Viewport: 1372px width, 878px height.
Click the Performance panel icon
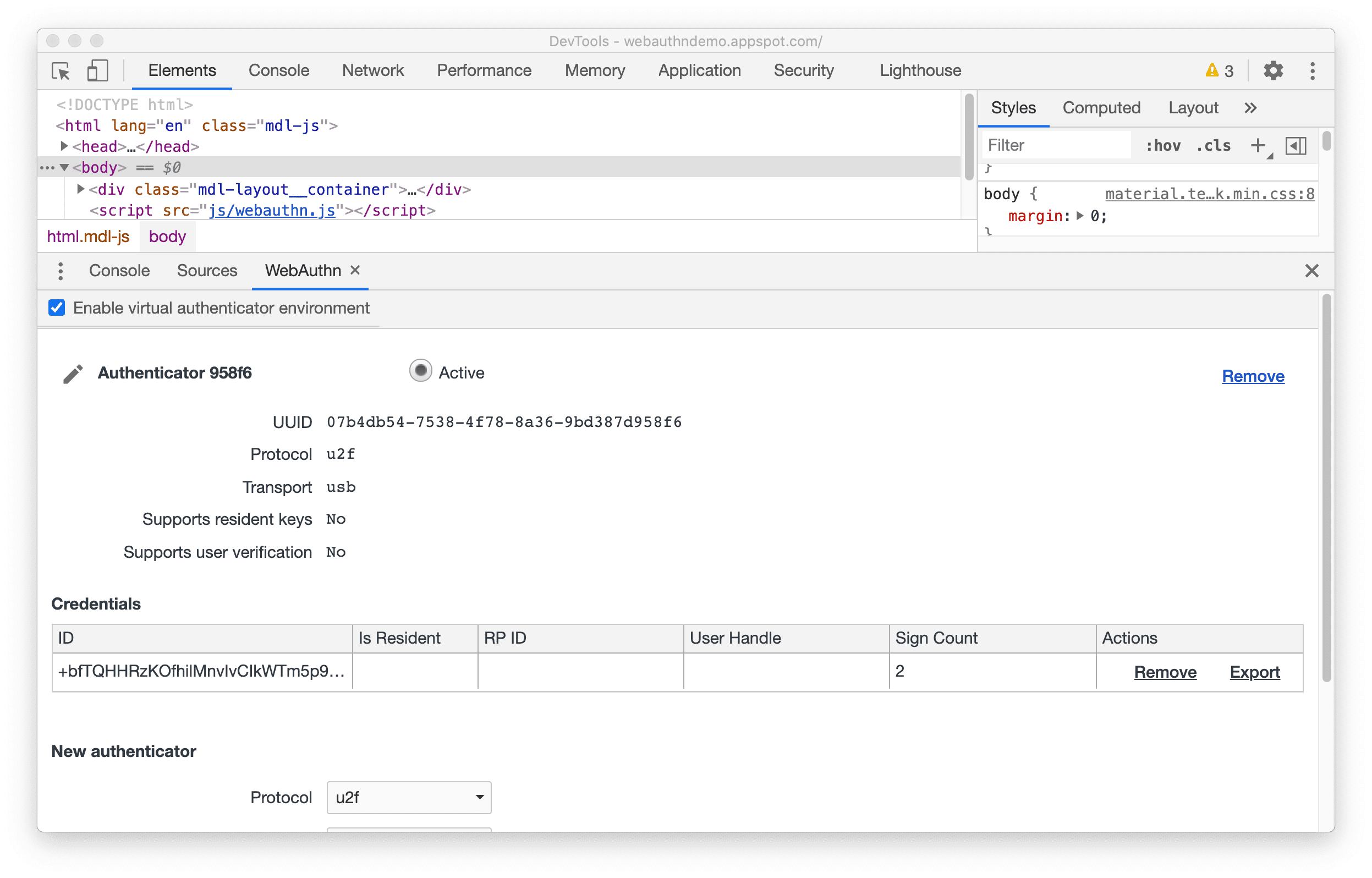tap(485, 70)
